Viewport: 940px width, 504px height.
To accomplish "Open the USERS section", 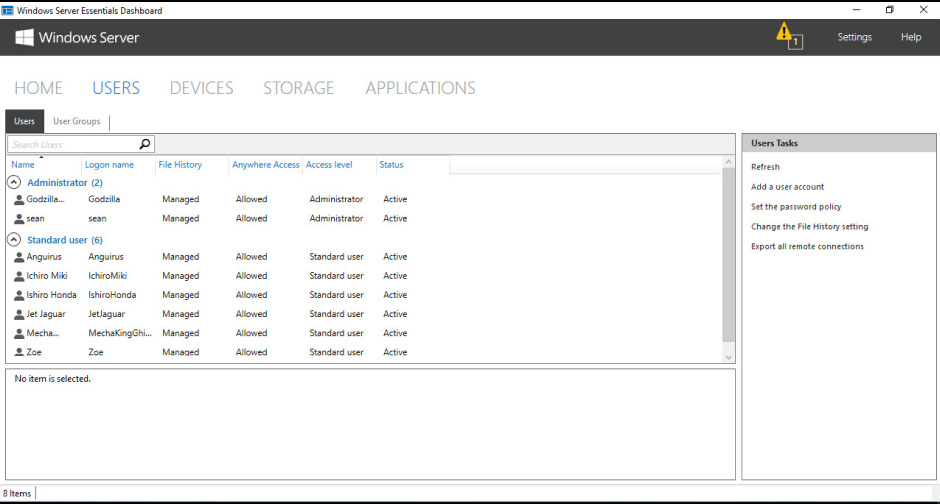I will tap(116, 88).
